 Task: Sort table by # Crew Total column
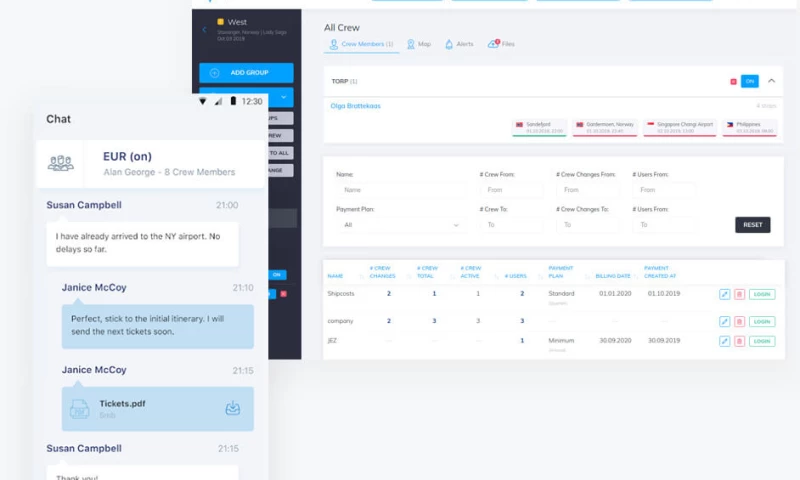(x=427, y=272)
